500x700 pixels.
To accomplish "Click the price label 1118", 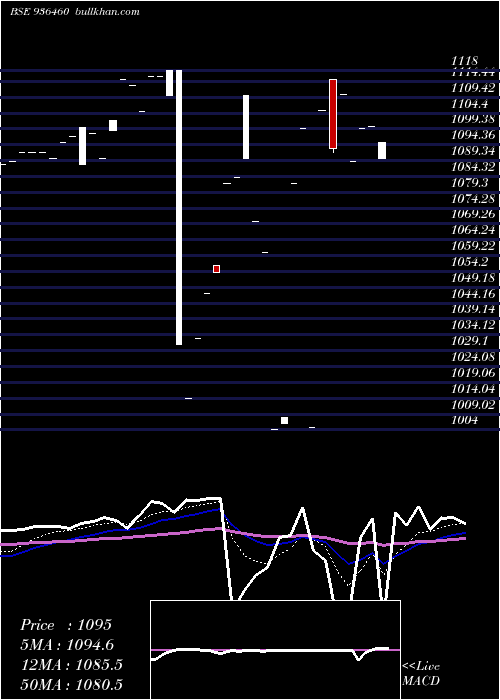I will [465, 61].
